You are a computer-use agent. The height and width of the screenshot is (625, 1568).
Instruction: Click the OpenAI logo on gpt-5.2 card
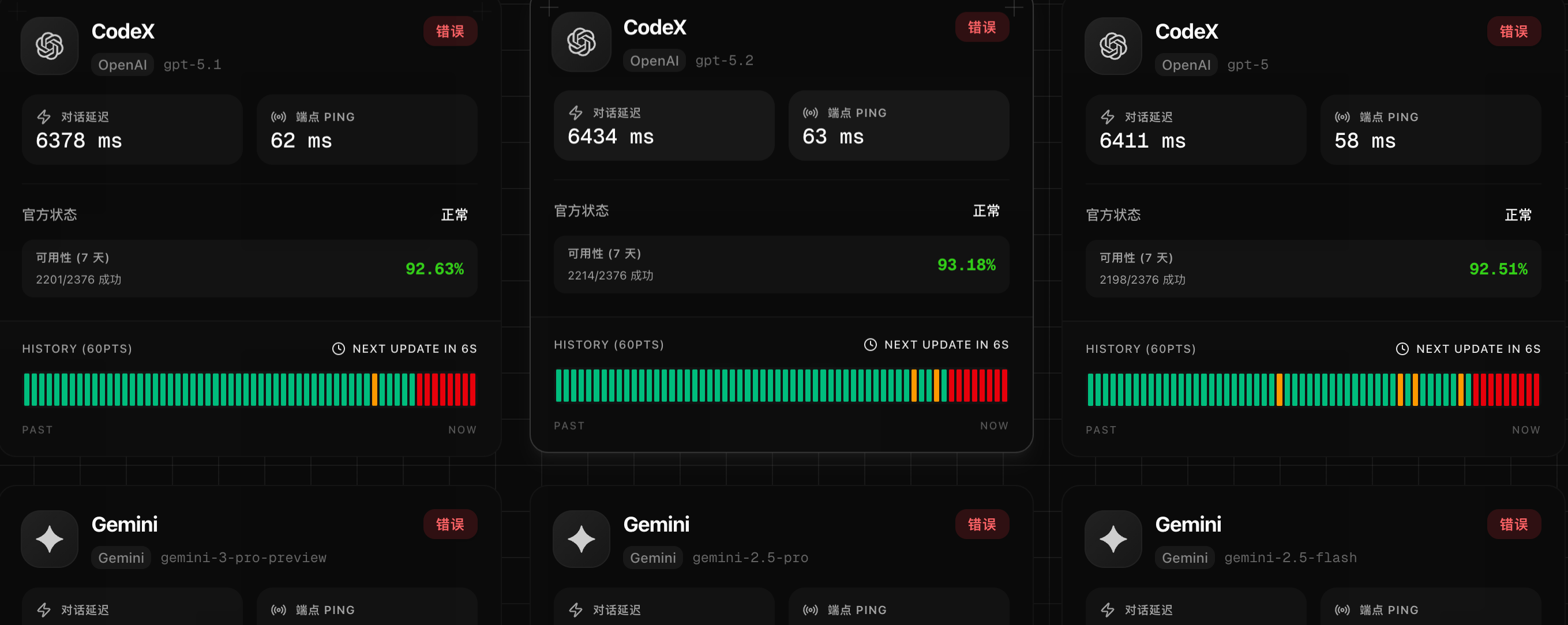[x=582, y=42]
